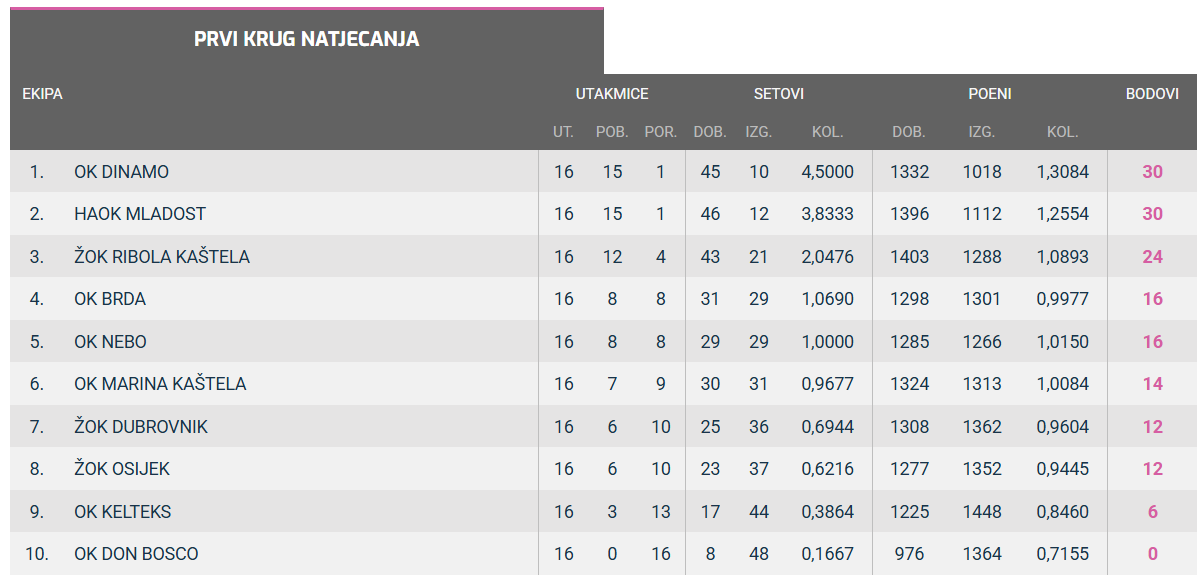The width and height of the screenshot is (1203, 582).
Task: Click the UTAKMICE column group header
Action: pyautogui.click(x=612, y=94)
